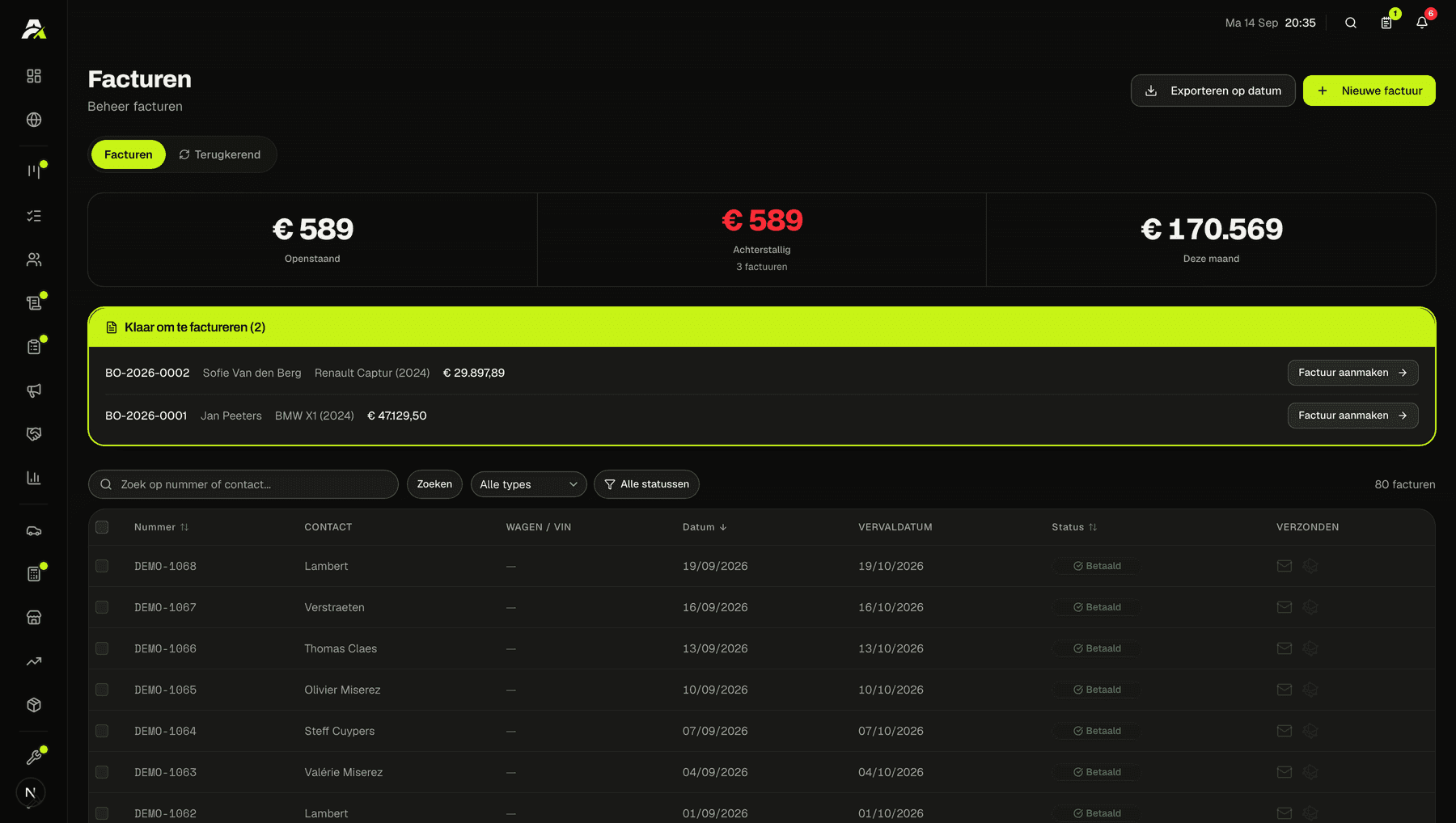
Task: Toggle the select-all checkbox in table header
Action: 102,527
